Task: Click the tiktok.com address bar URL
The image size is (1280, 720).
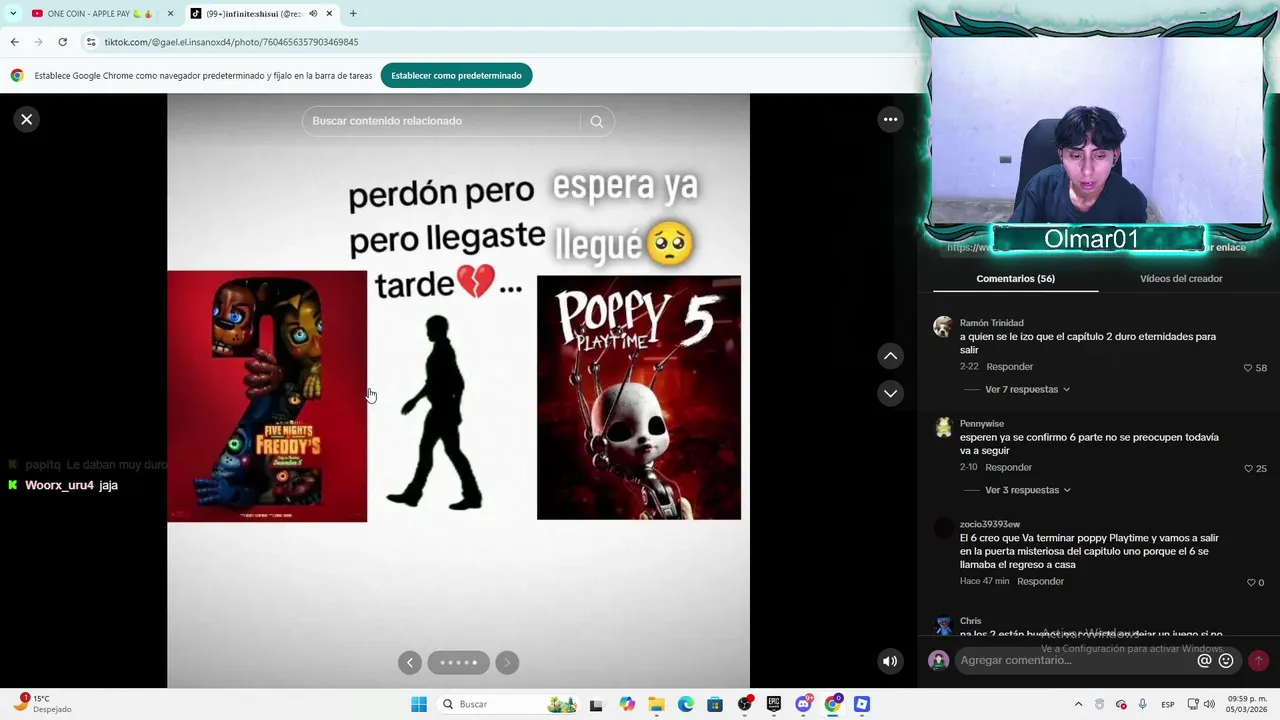Action: pyautogui.click(x=231, y=42)
